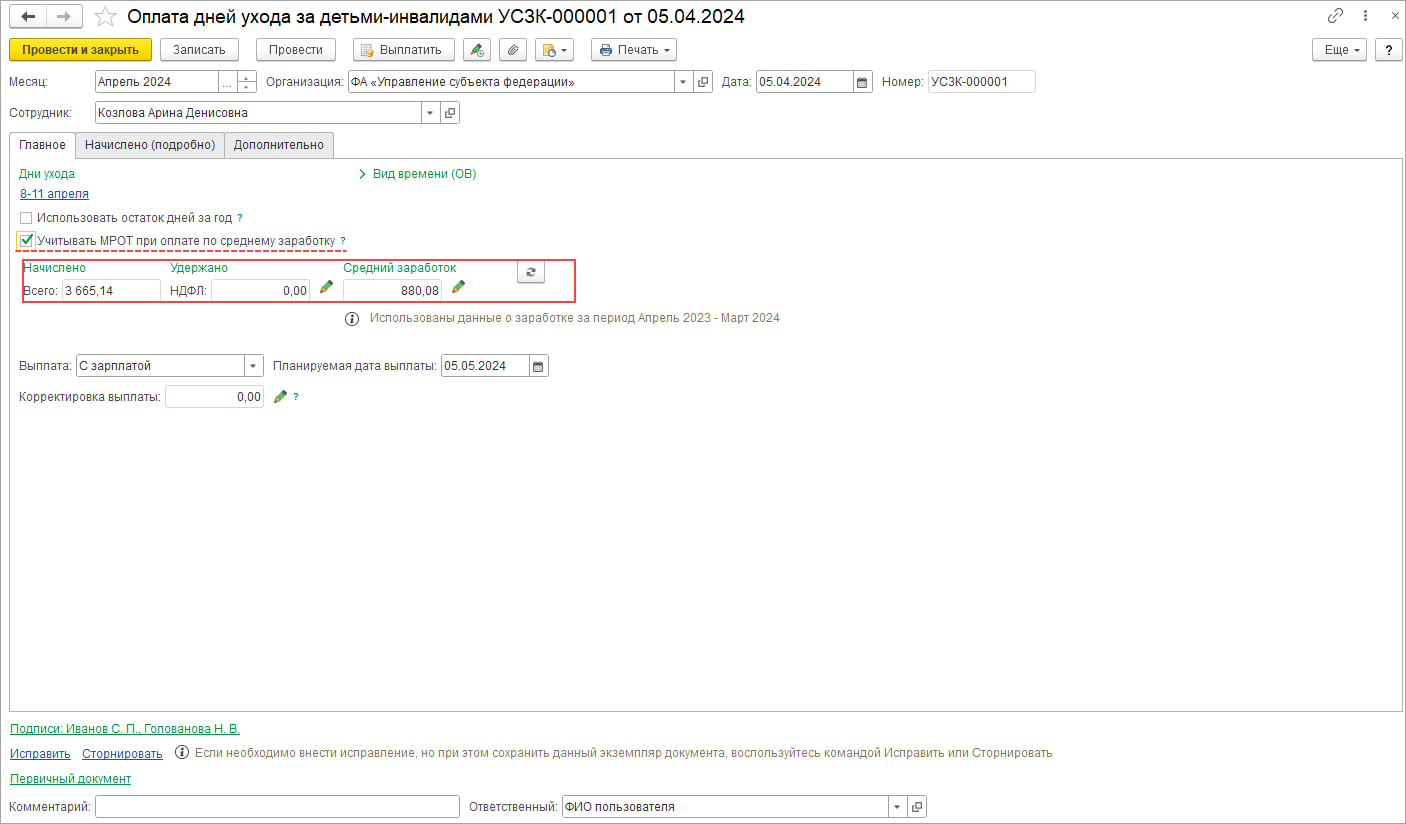Viewport: 1406px width, 824px height.
Task: Go forward with the right arrow button
Action: pos(65,17)
